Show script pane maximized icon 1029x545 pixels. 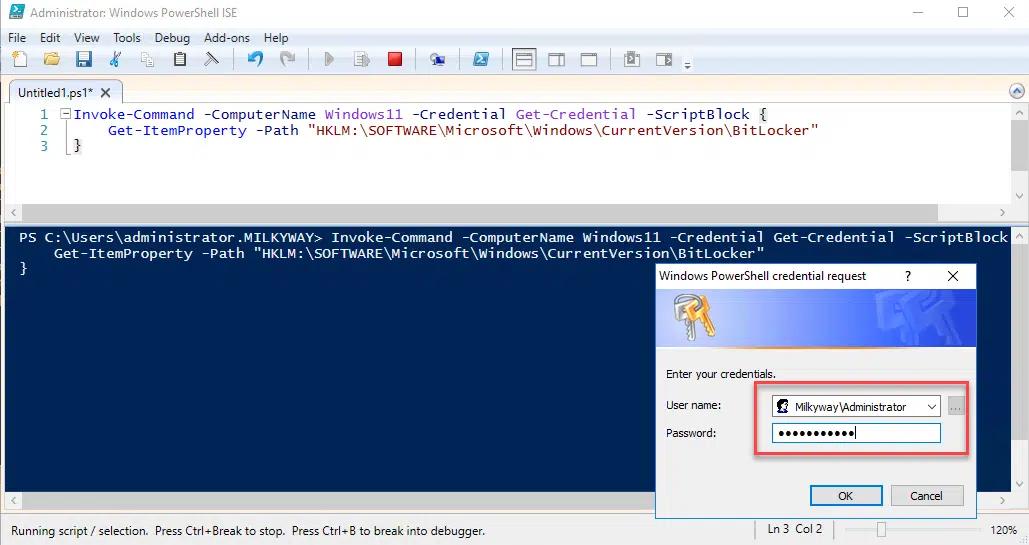coord(589,59)
